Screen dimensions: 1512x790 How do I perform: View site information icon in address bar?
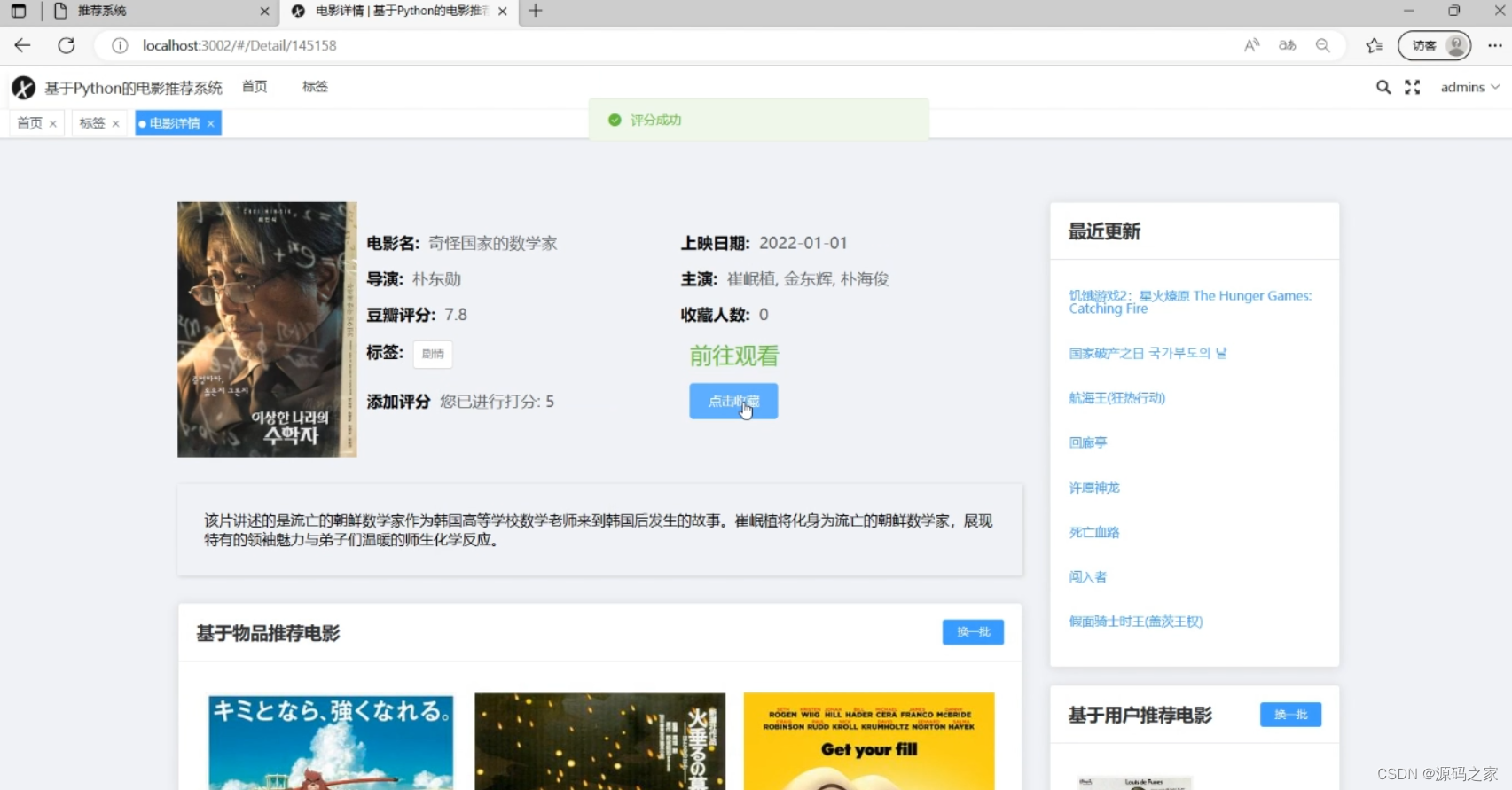(x=120, y=45)
